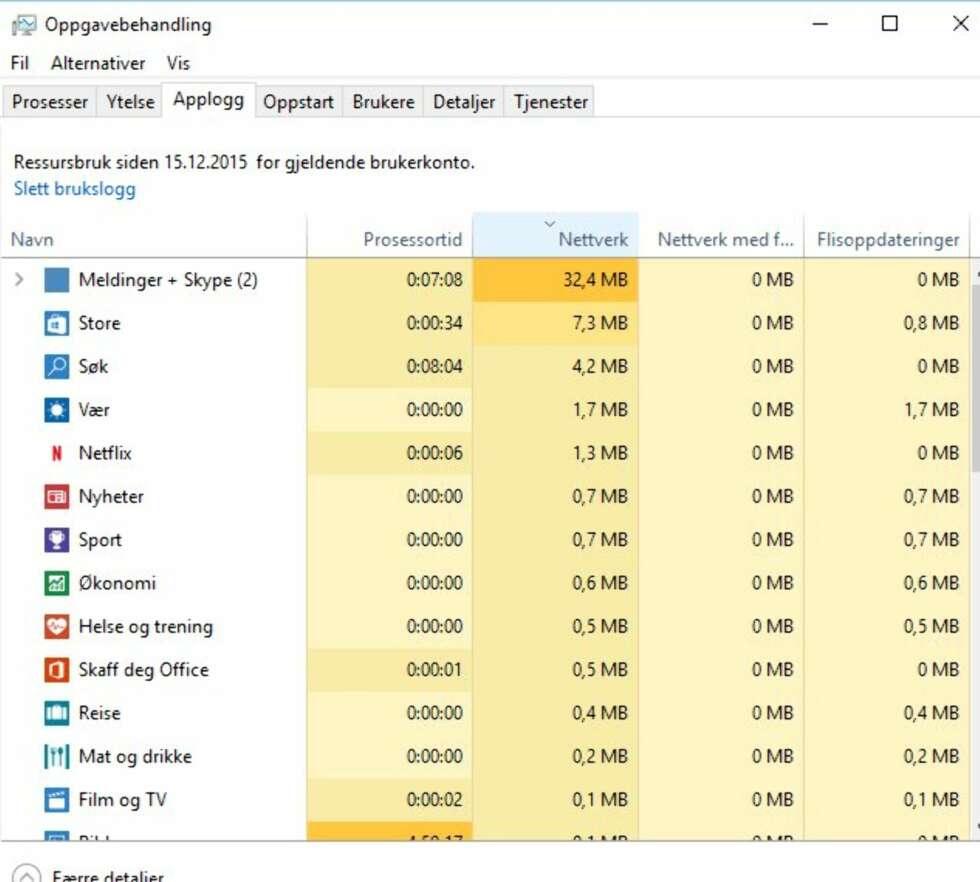This screenshot has width=980, height=882.
Task: Expand the Meldinger + Skype group
Action: pyautogui.click(x=19, y=279)
